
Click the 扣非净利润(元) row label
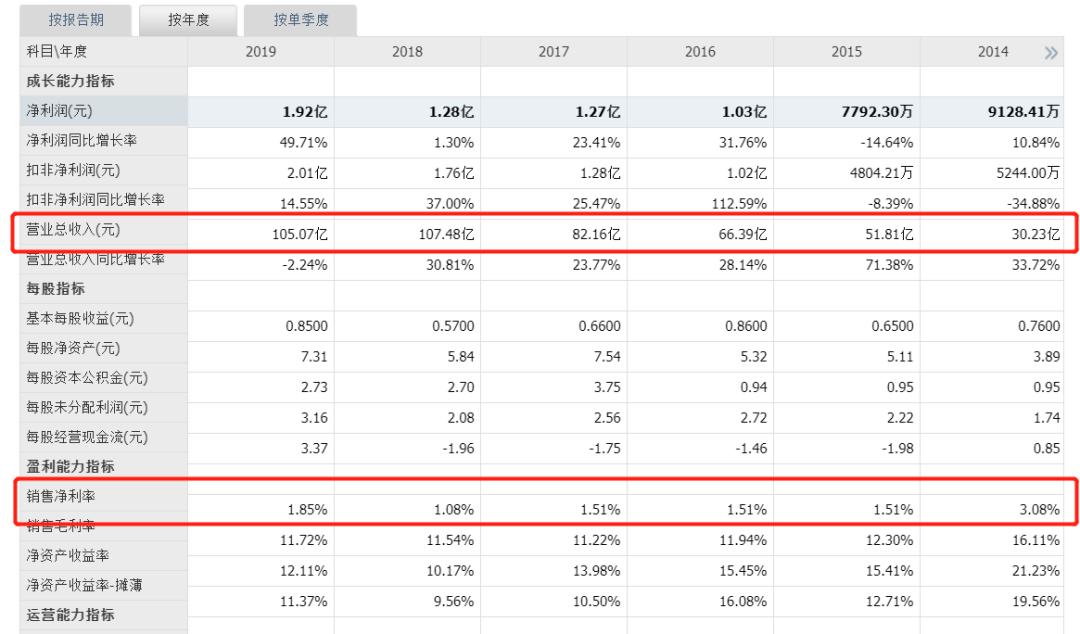[x=73, y=170]
